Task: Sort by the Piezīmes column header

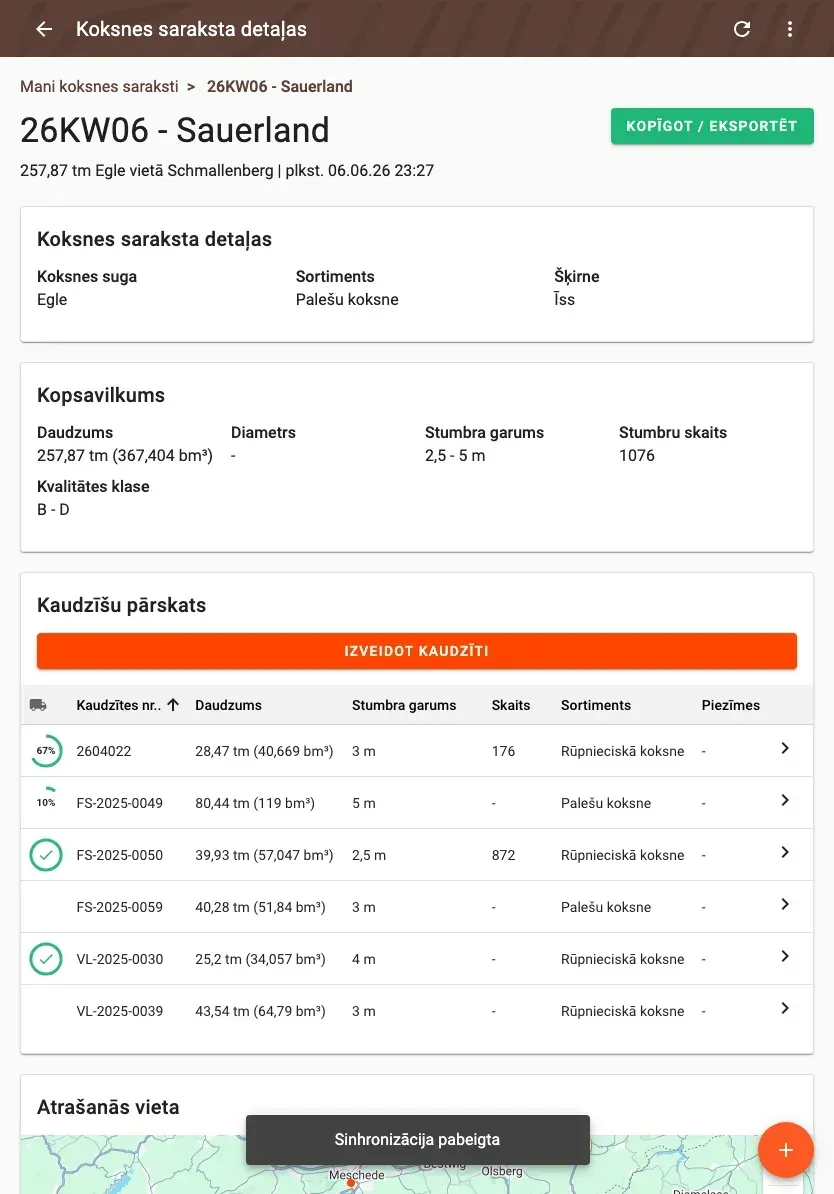Action: click(x=730, y=705)
